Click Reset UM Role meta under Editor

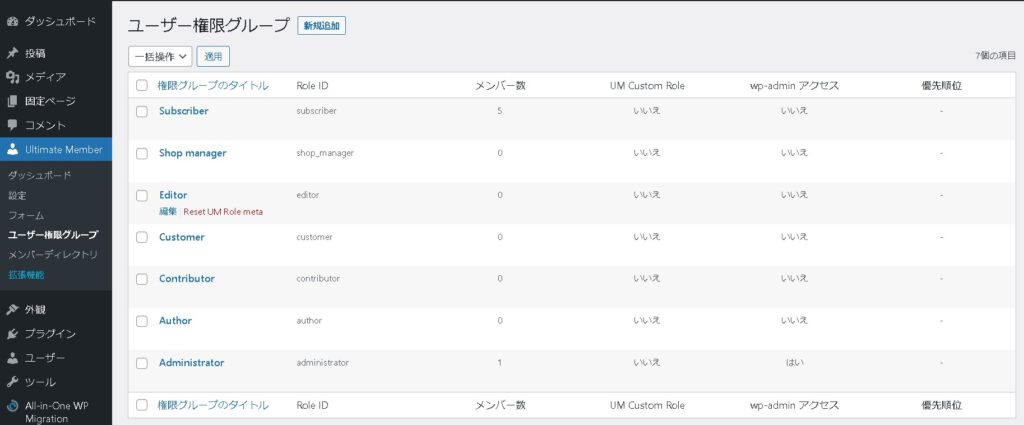(223, 212)
